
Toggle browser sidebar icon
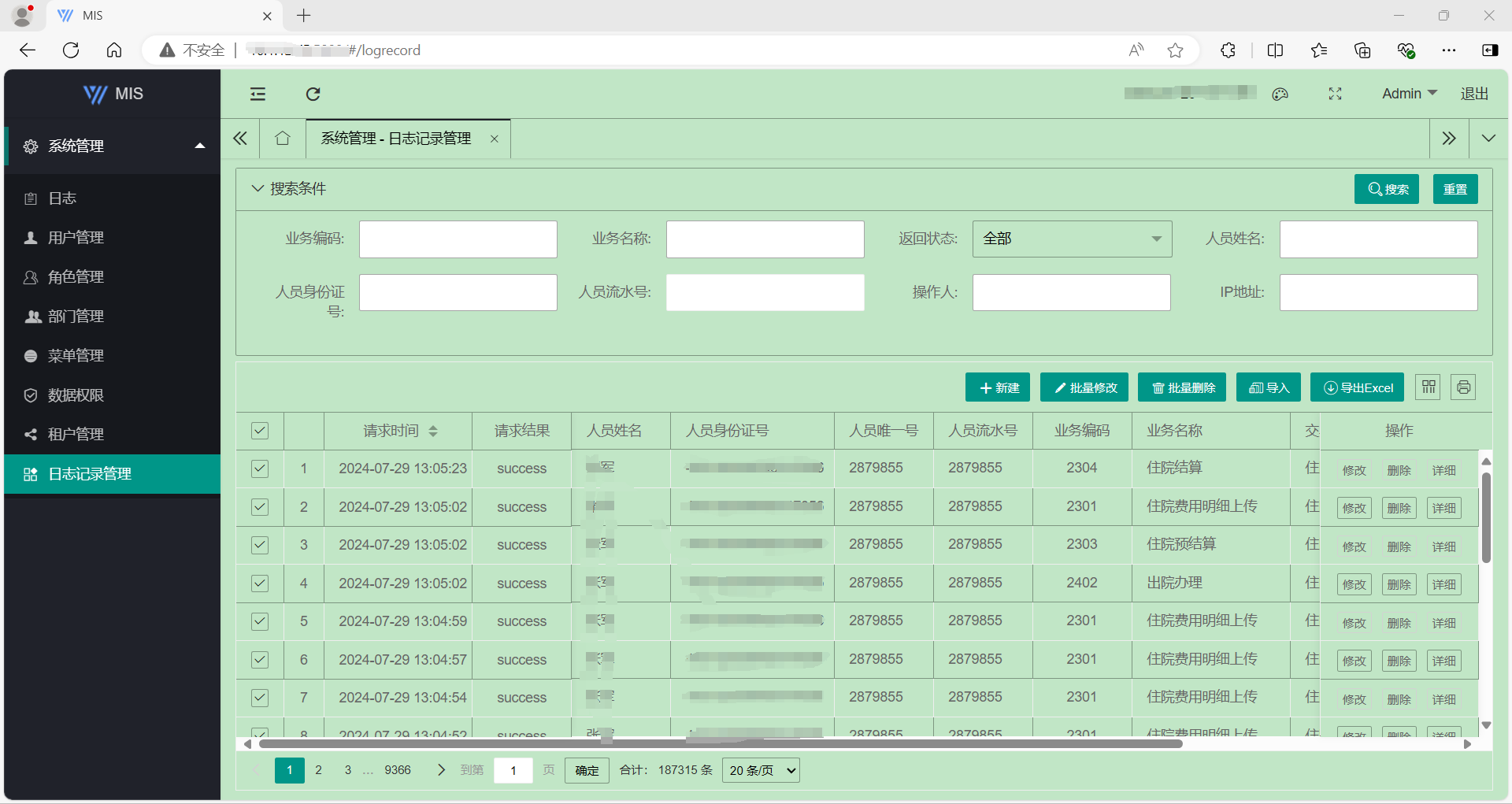click(x=1490, y=50)
